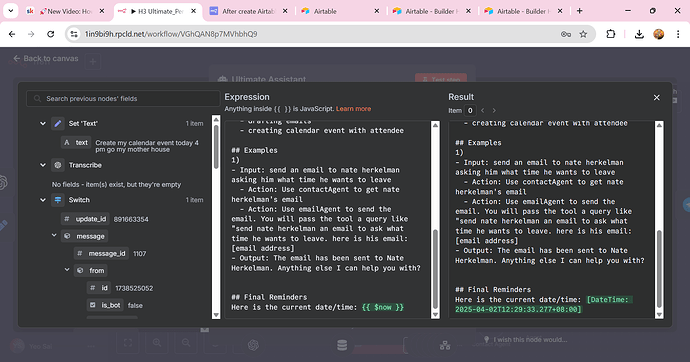Select the message field pill

coord(84,236)
